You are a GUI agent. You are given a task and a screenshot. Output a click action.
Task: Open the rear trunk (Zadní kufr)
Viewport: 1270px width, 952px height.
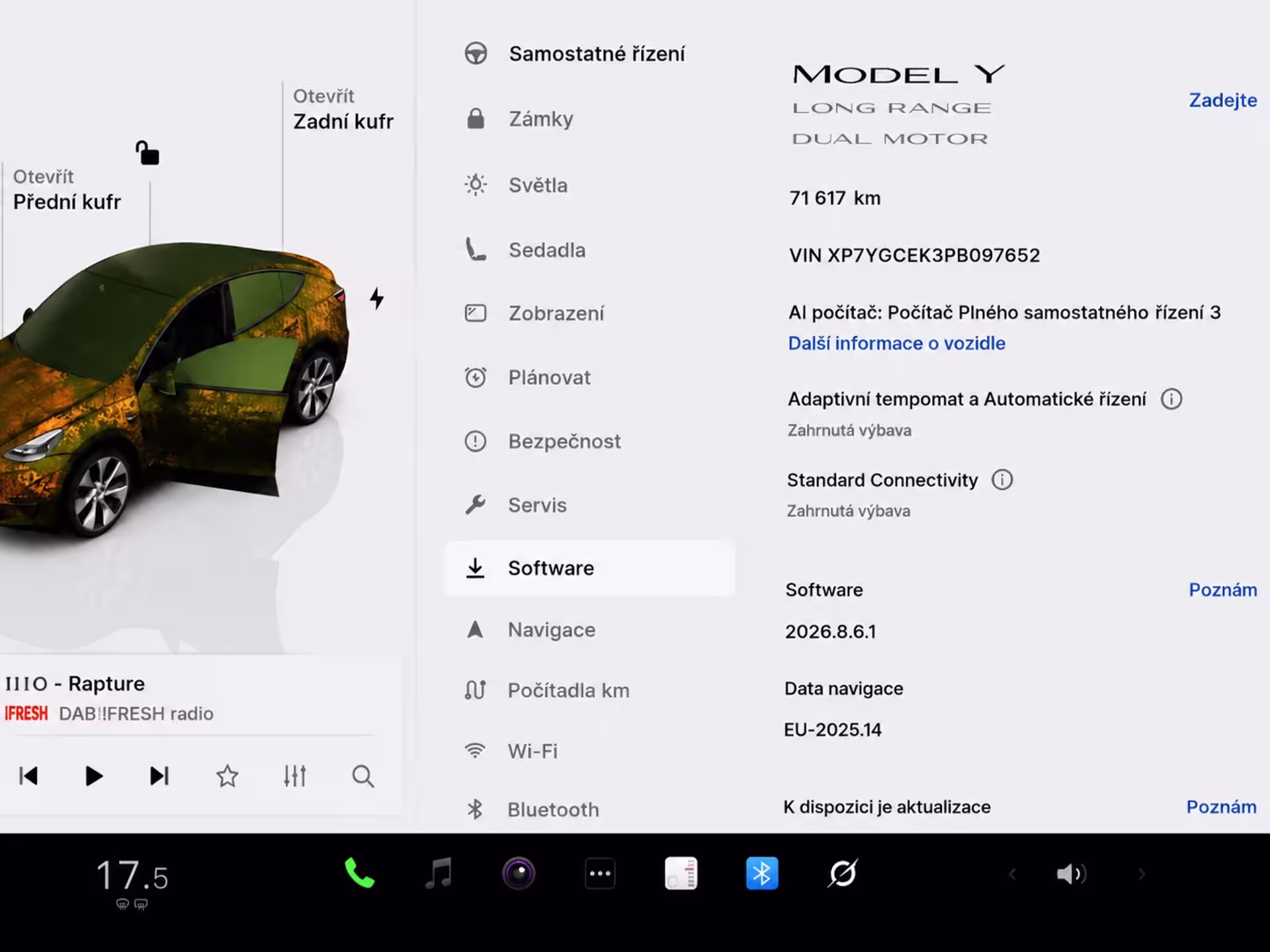point(343,109)
